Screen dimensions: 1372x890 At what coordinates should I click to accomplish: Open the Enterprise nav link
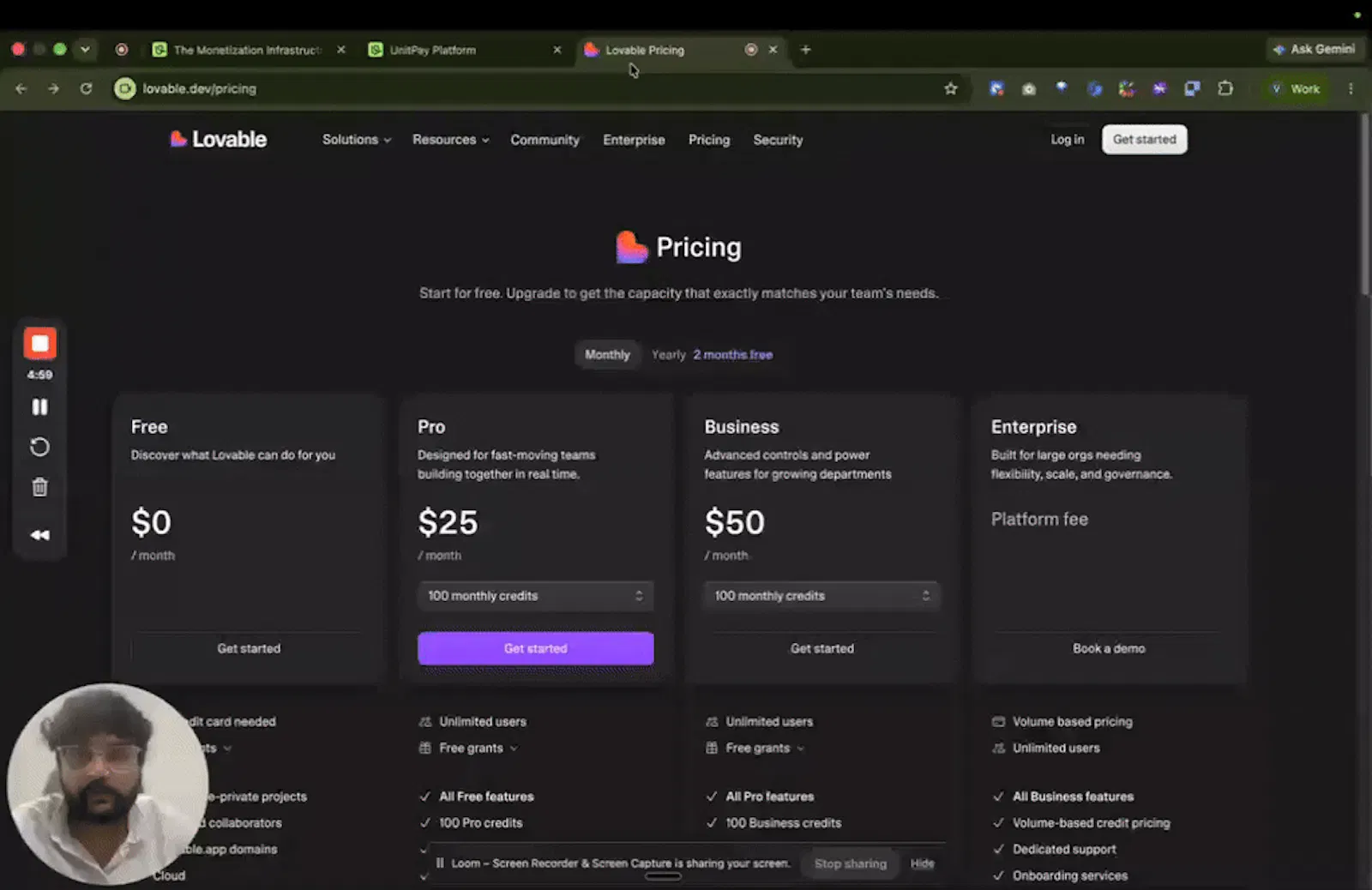pyautogui.click(x=634, y=140)
